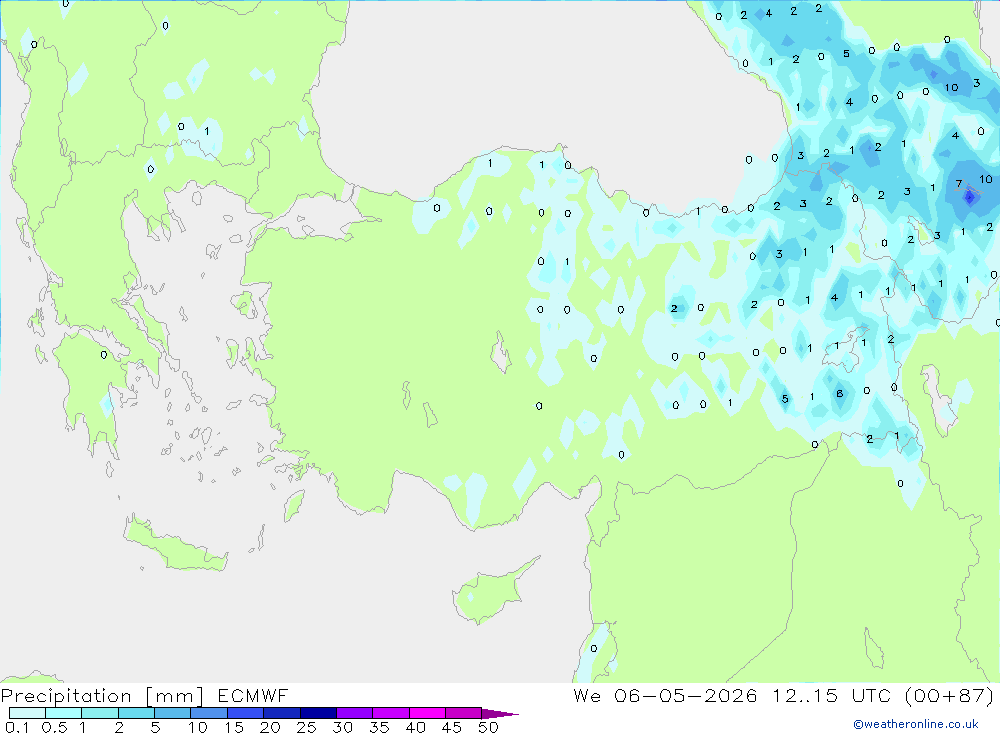Image resolution: width=1000 pixels, height=733 pixels.
Task: Pick the 35–40 mm violet legend swatch
Action: point(390,713)
